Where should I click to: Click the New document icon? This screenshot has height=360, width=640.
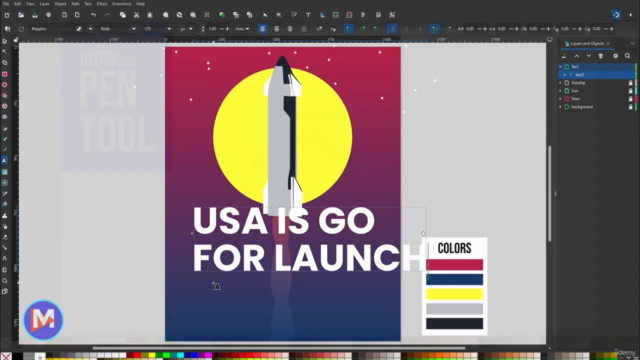coord(7,15)
